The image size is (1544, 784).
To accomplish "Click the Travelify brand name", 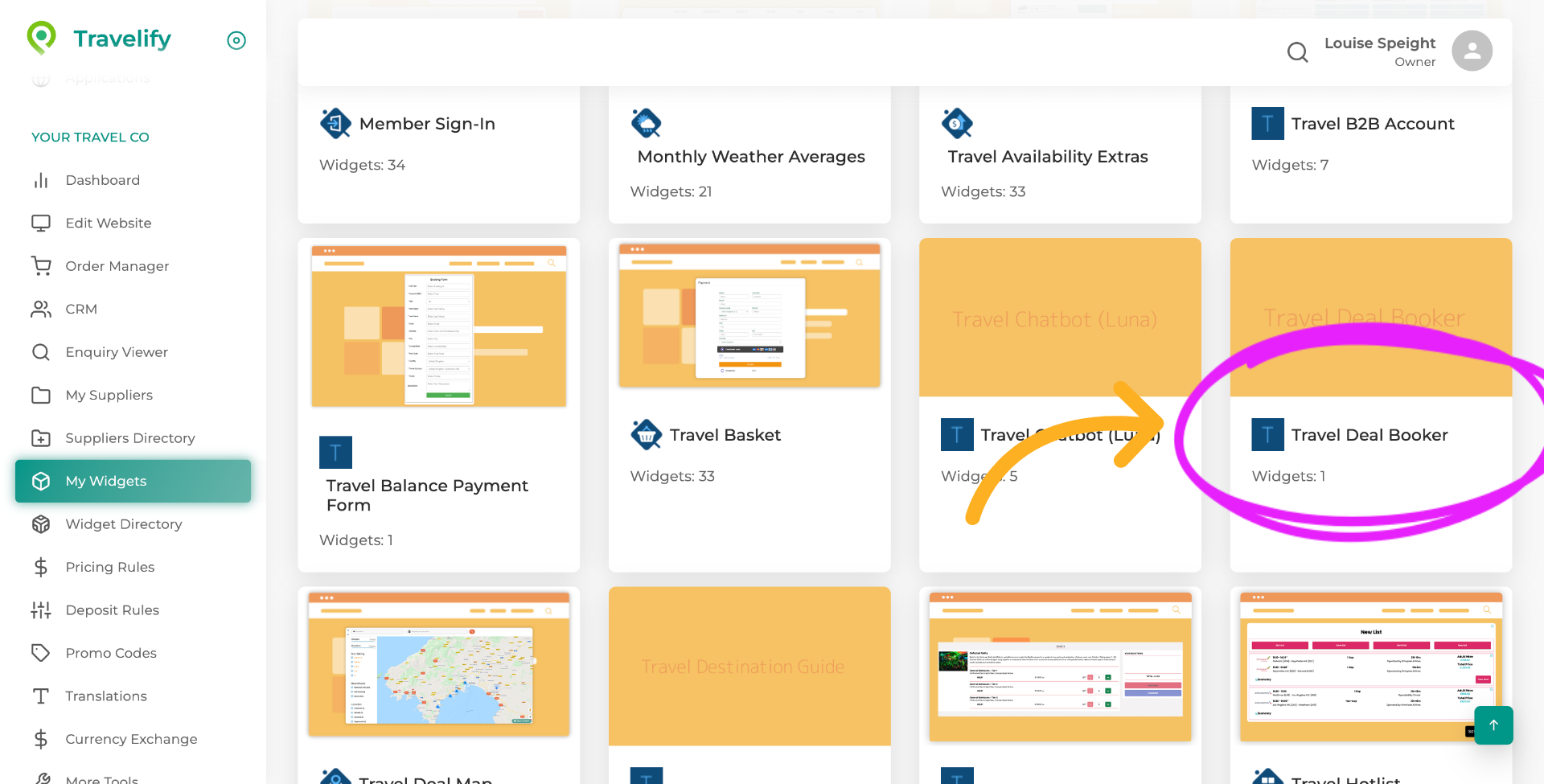I will [122, 39].
